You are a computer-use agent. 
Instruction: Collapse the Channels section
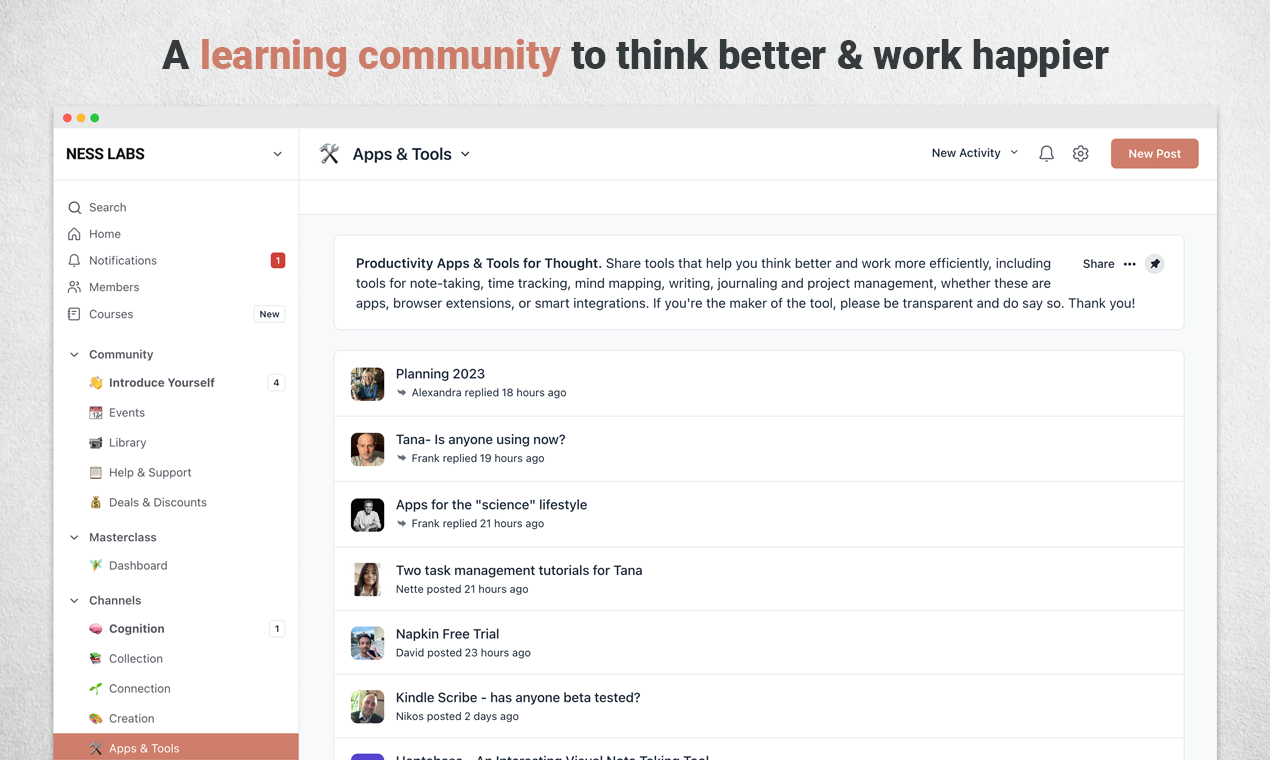coord(74,601)
